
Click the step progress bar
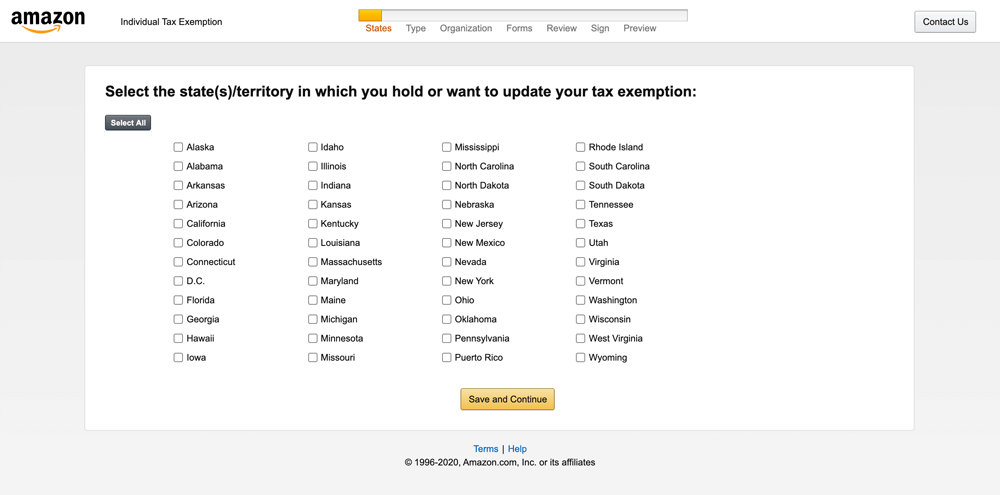click(x=523, y=15)
